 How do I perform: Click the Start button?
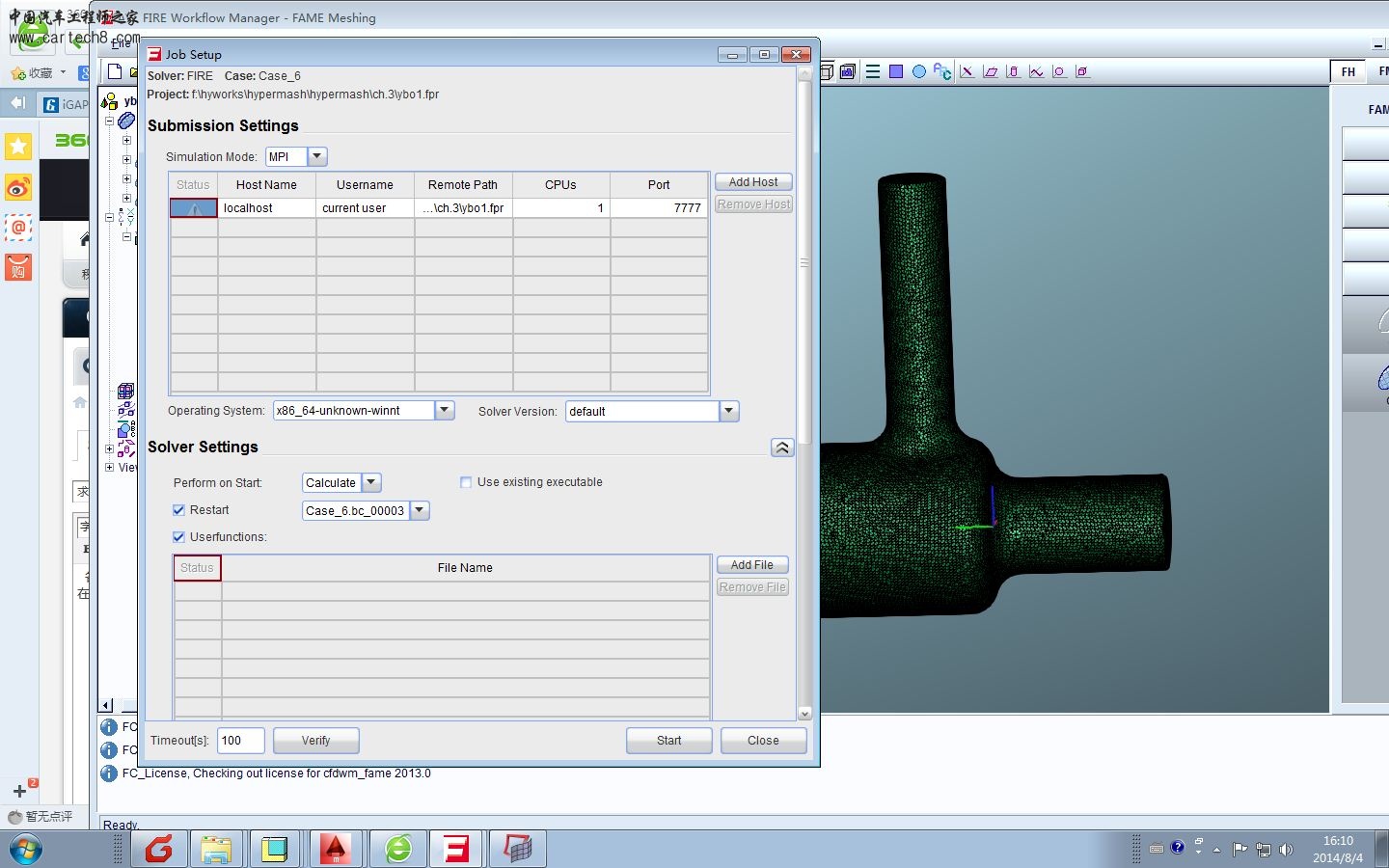point(669,741)
